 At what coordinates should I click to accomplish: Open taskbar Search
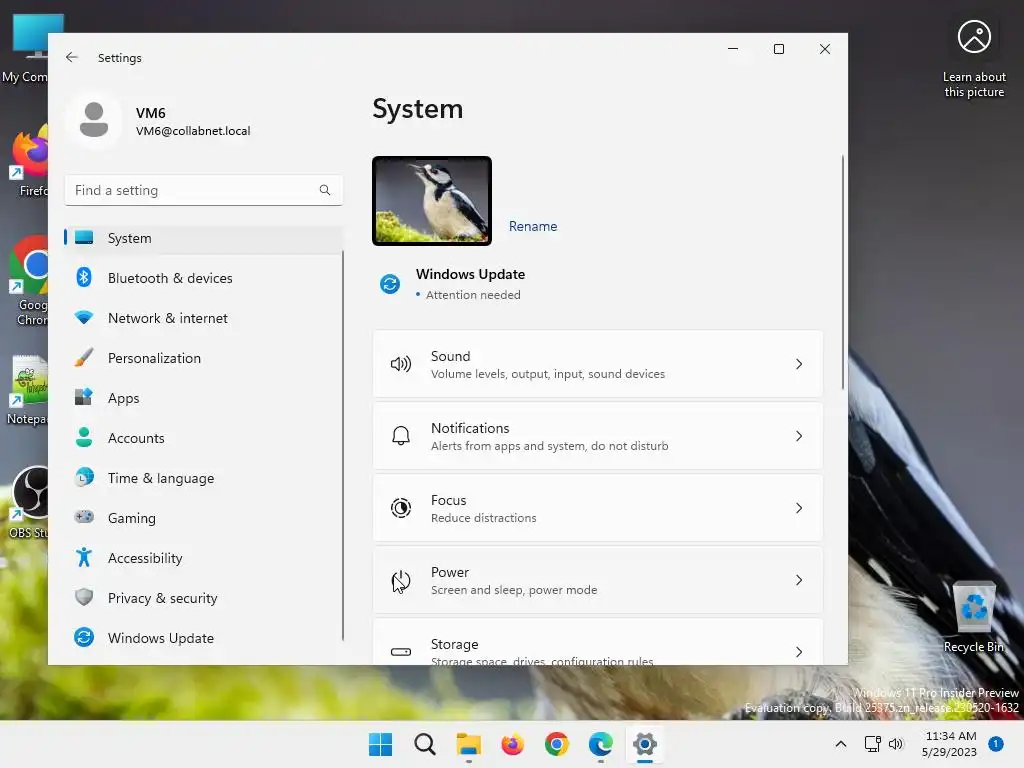click(424, 744)
